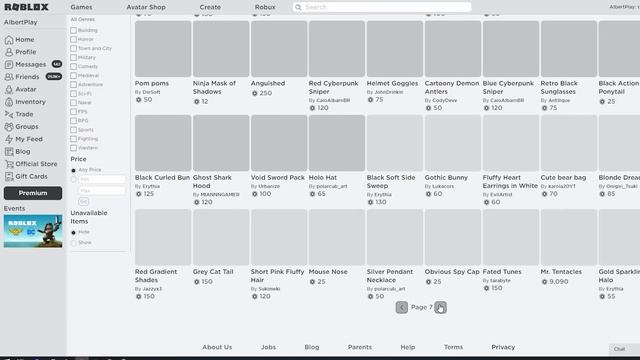Check the Military genre filter
Screen dimensions: 640x360
coord(73,58)
